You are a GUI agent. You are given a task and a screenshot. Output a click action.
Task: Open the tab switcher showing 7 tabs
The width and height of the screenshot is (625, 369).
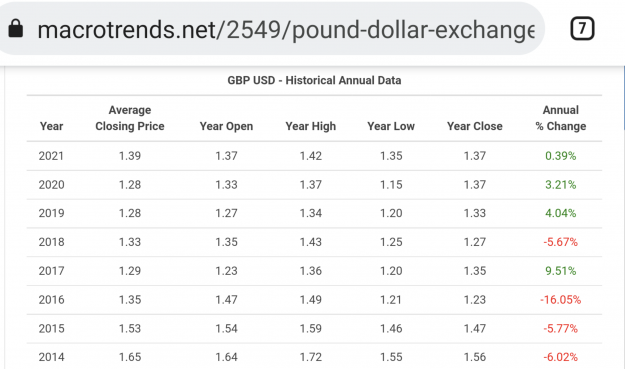pos(582,29)
